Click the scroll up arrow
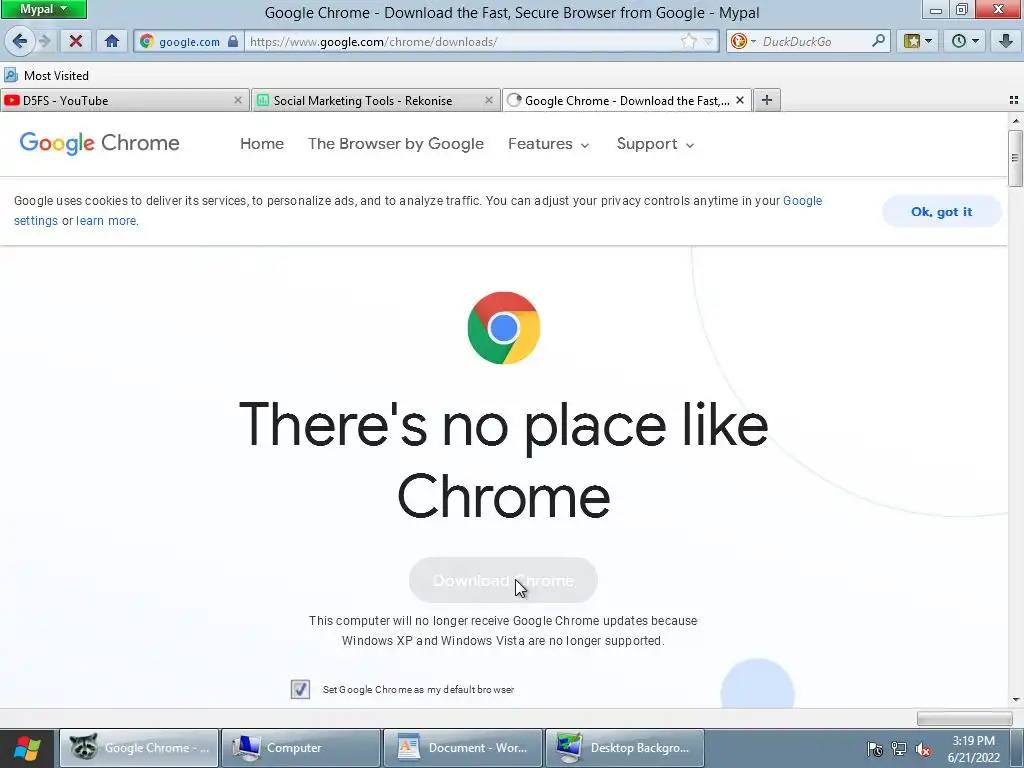Screen dimensions: 1024x768 [x=1016, y=121]
